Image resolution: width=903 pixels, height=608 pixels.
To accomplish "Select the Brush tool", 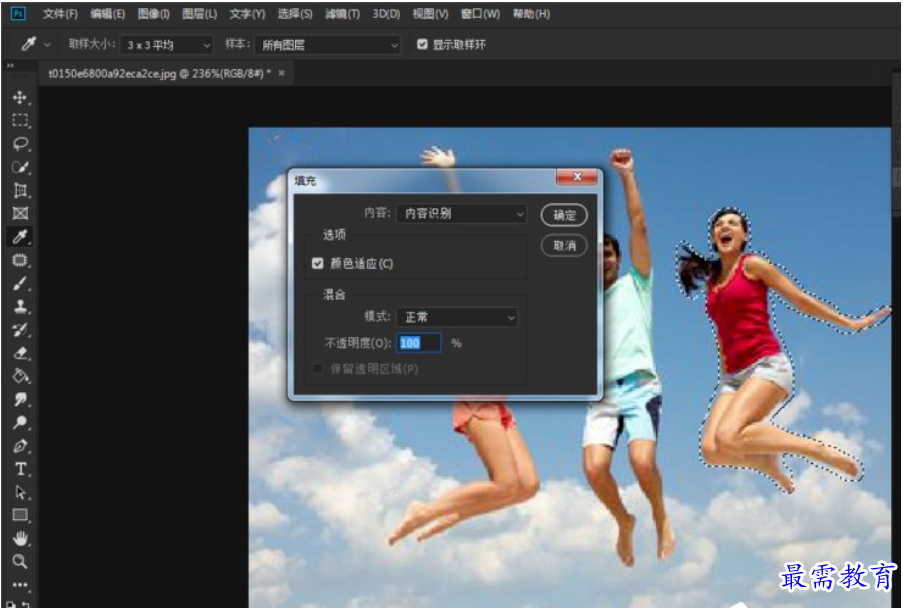I will [x=20, y=283].
